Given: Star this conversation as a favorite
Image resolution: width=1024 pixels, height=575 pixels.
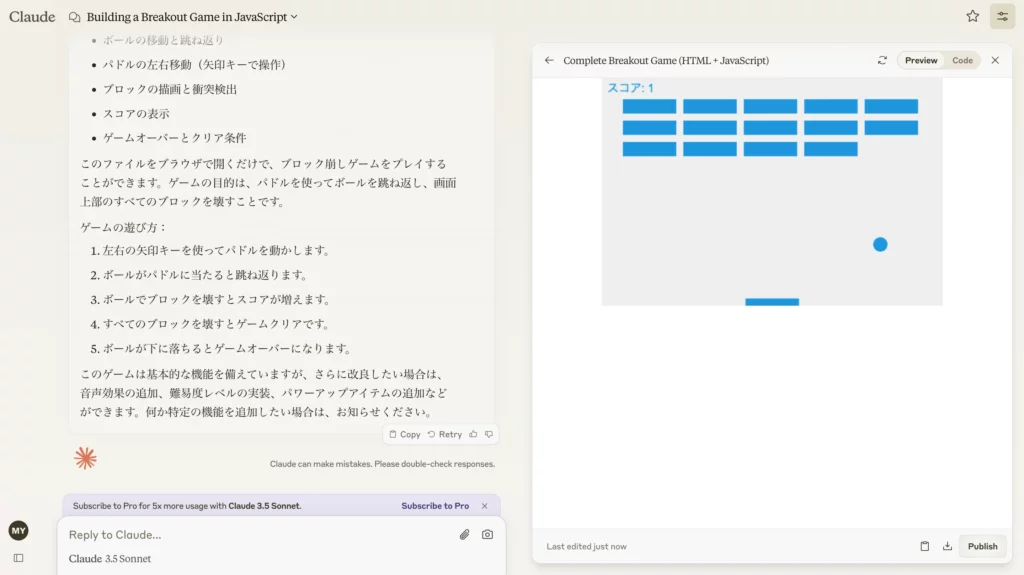Looking at the screenshot, I should [x=972, y=16].
